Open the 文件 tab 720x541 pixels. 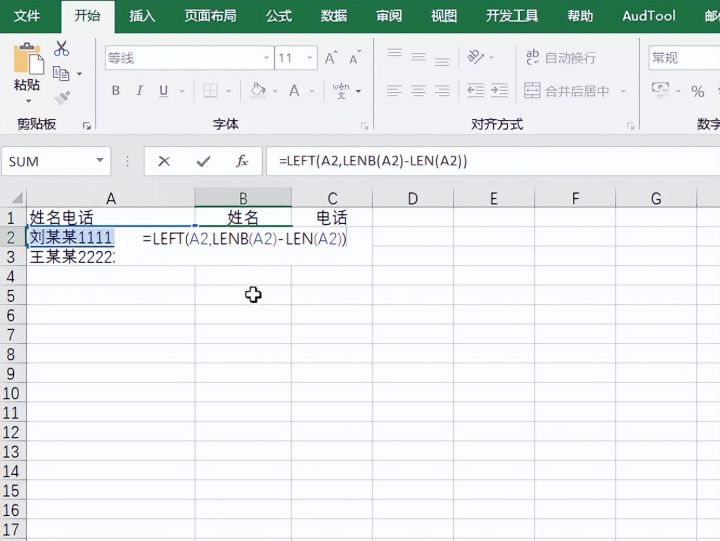(x=27, y=16)
